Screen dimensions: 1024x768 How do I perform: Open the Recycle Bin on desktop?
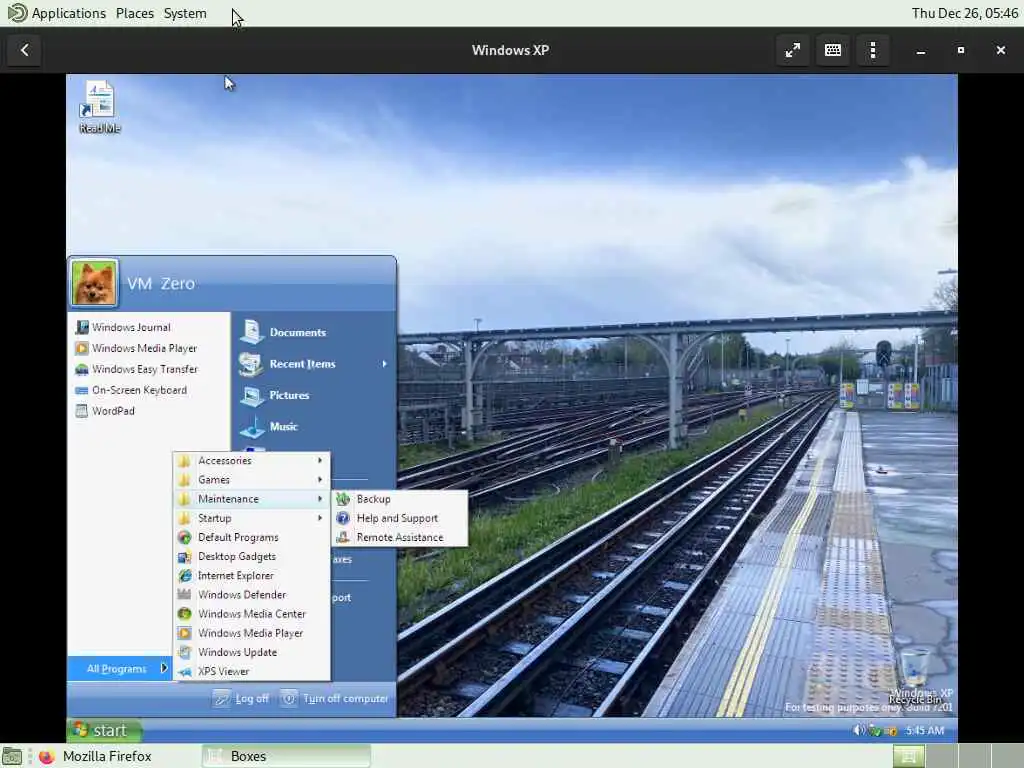916,676
